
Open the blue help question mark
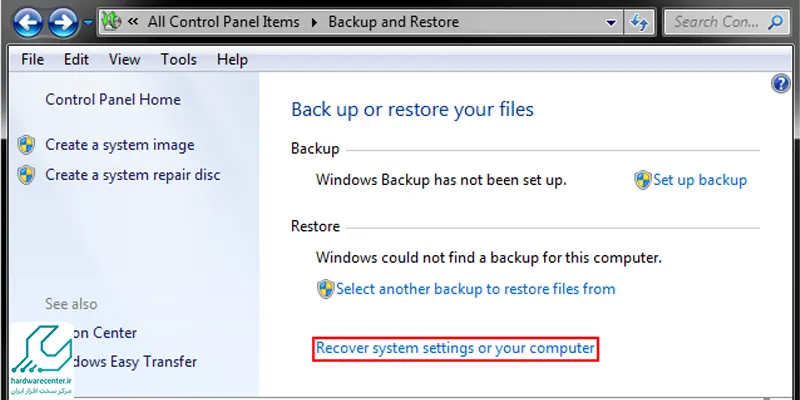pyautogui.click(x=781, y=83)
